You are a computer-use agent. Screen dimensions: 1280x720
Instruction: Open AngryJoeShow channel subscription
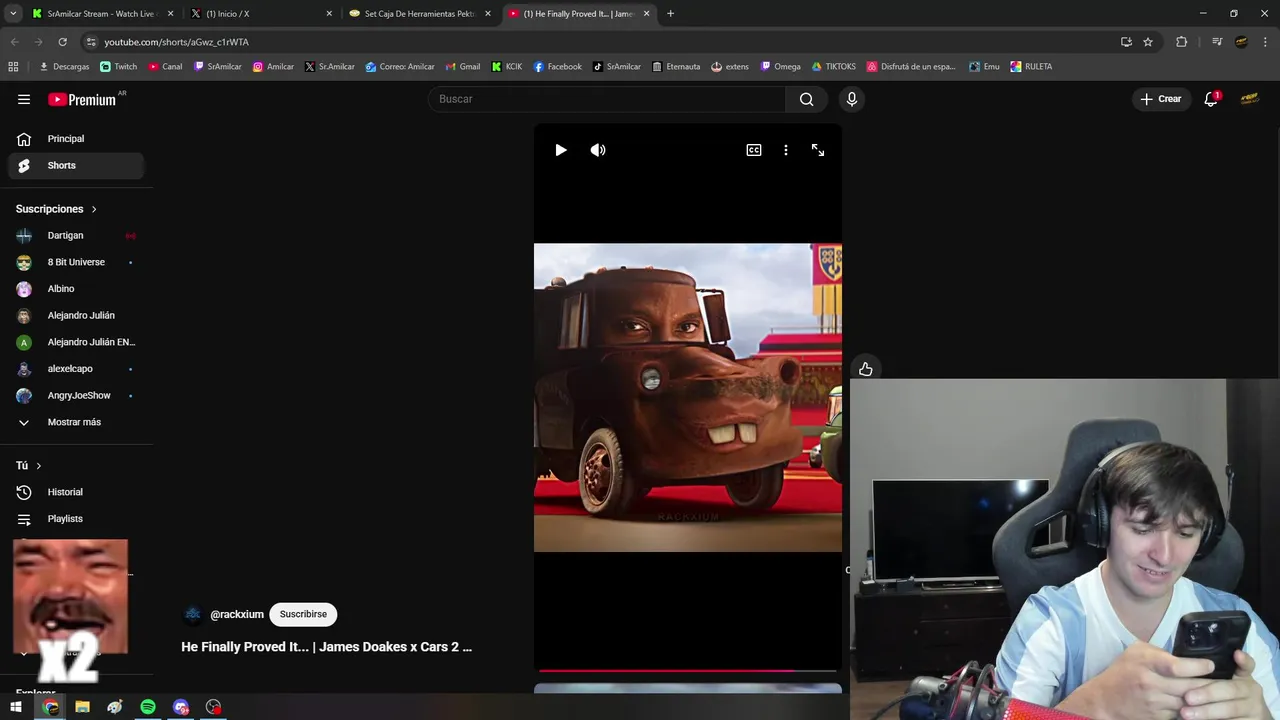point(76,395)
